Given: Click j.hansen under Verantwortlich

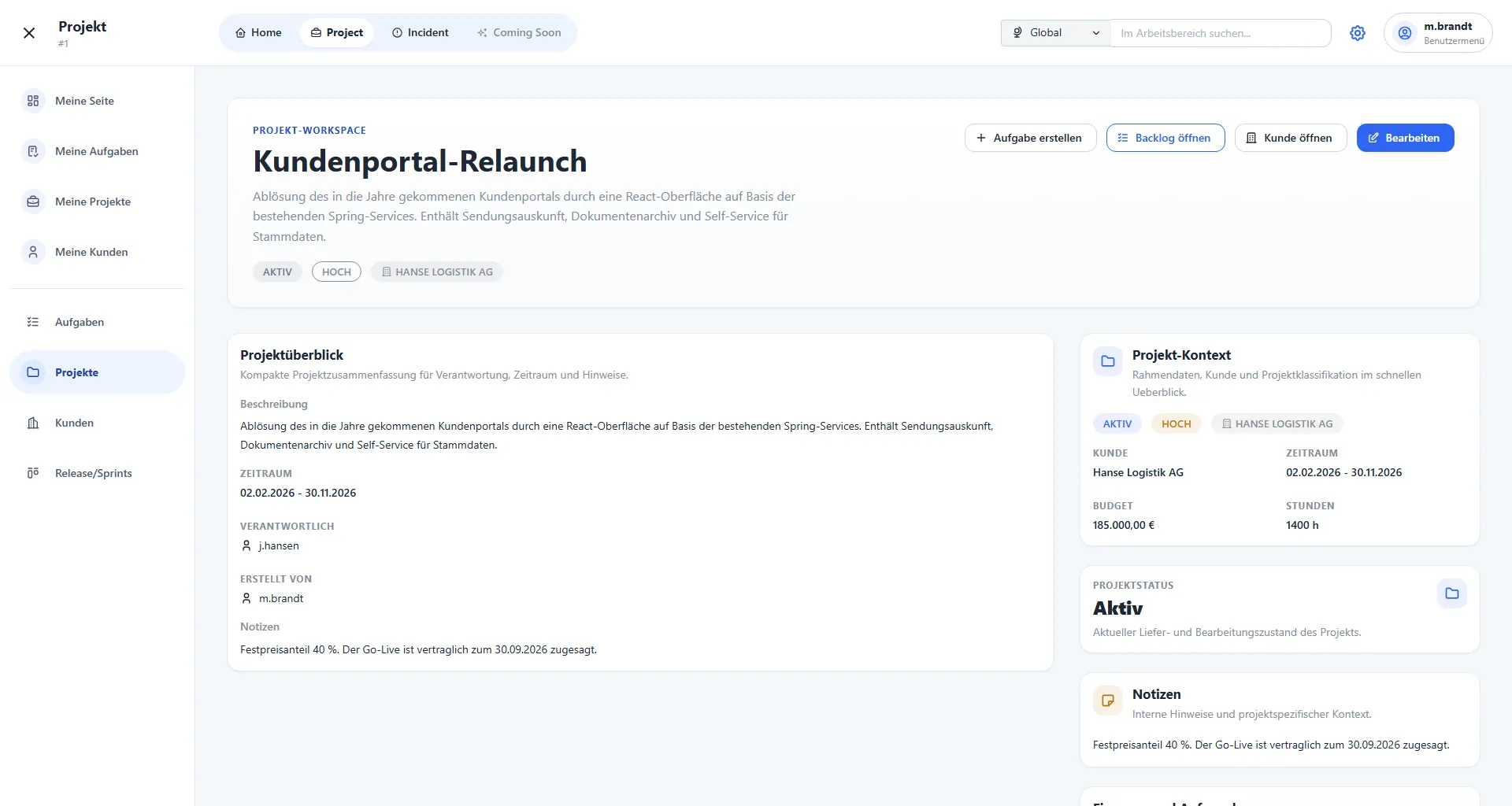Looking at the screenshot, I should tap(279, 545).
